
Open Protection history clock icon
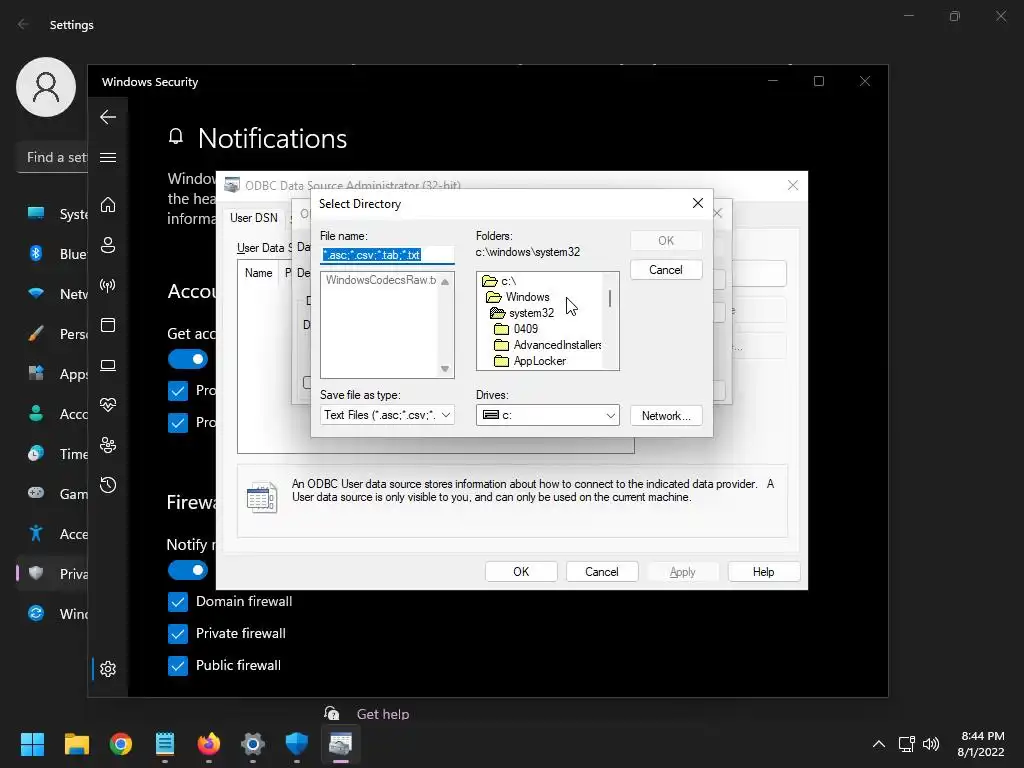(108, 485)
